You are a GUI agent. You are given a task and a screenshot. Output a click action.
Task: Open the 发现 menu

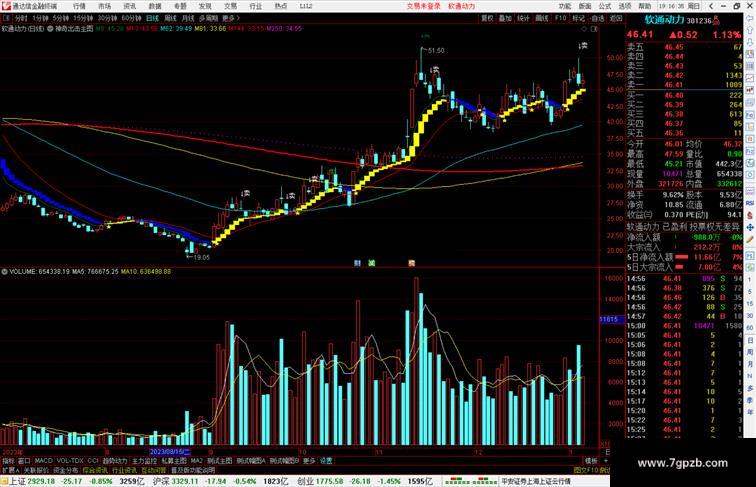tap(205, 6)
